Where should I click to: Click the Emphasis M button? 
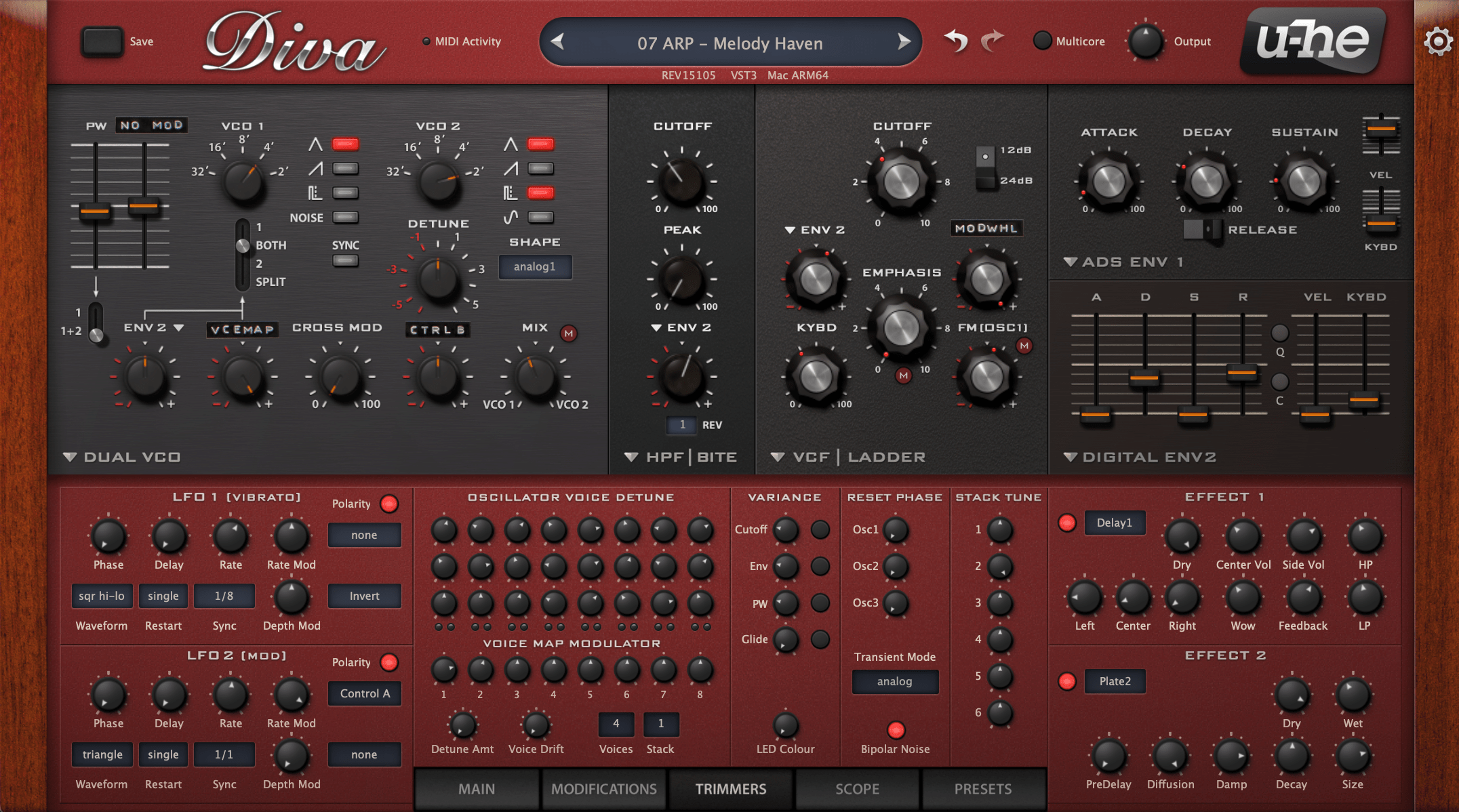[903, 375]
